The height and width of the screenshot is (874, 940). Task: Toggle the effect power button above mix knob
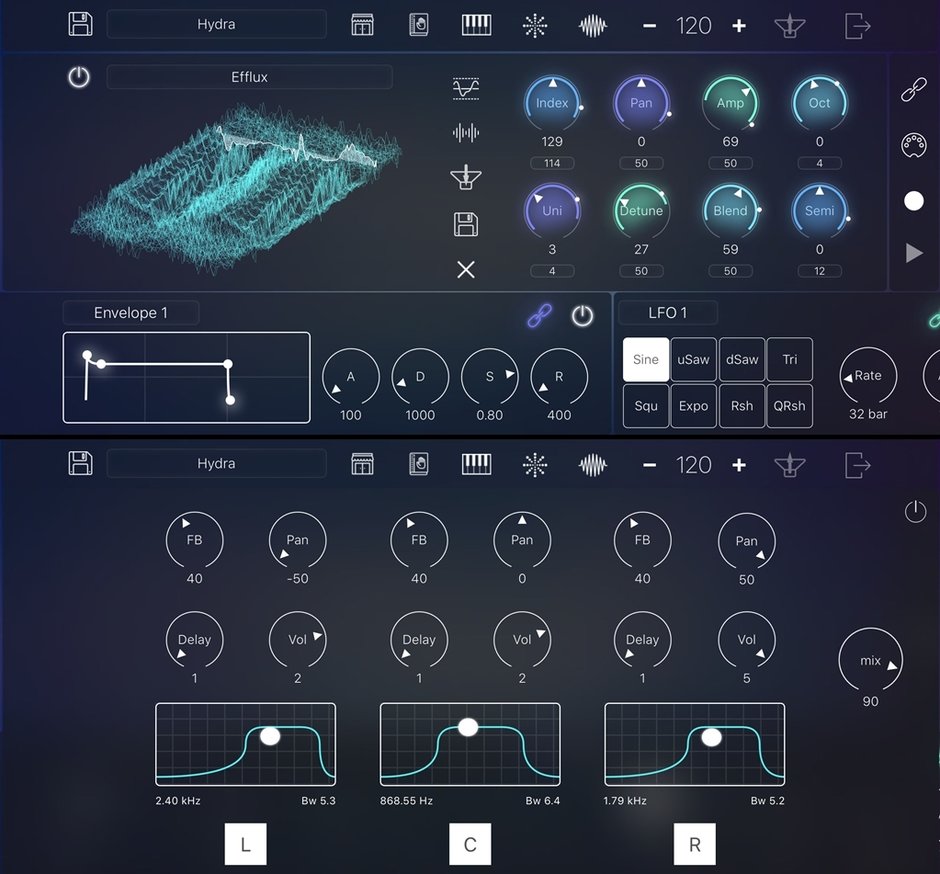(x=915, y=512)
